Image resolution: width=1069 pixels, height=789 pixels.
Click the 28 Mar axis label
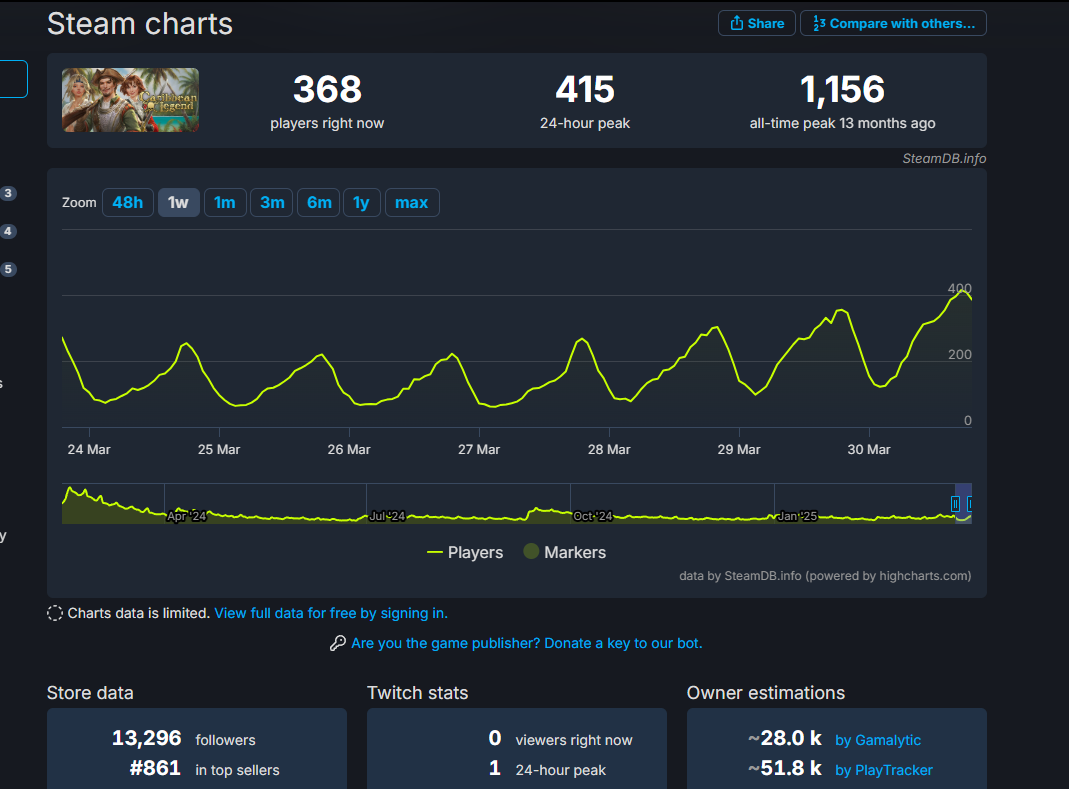(609, 449)
